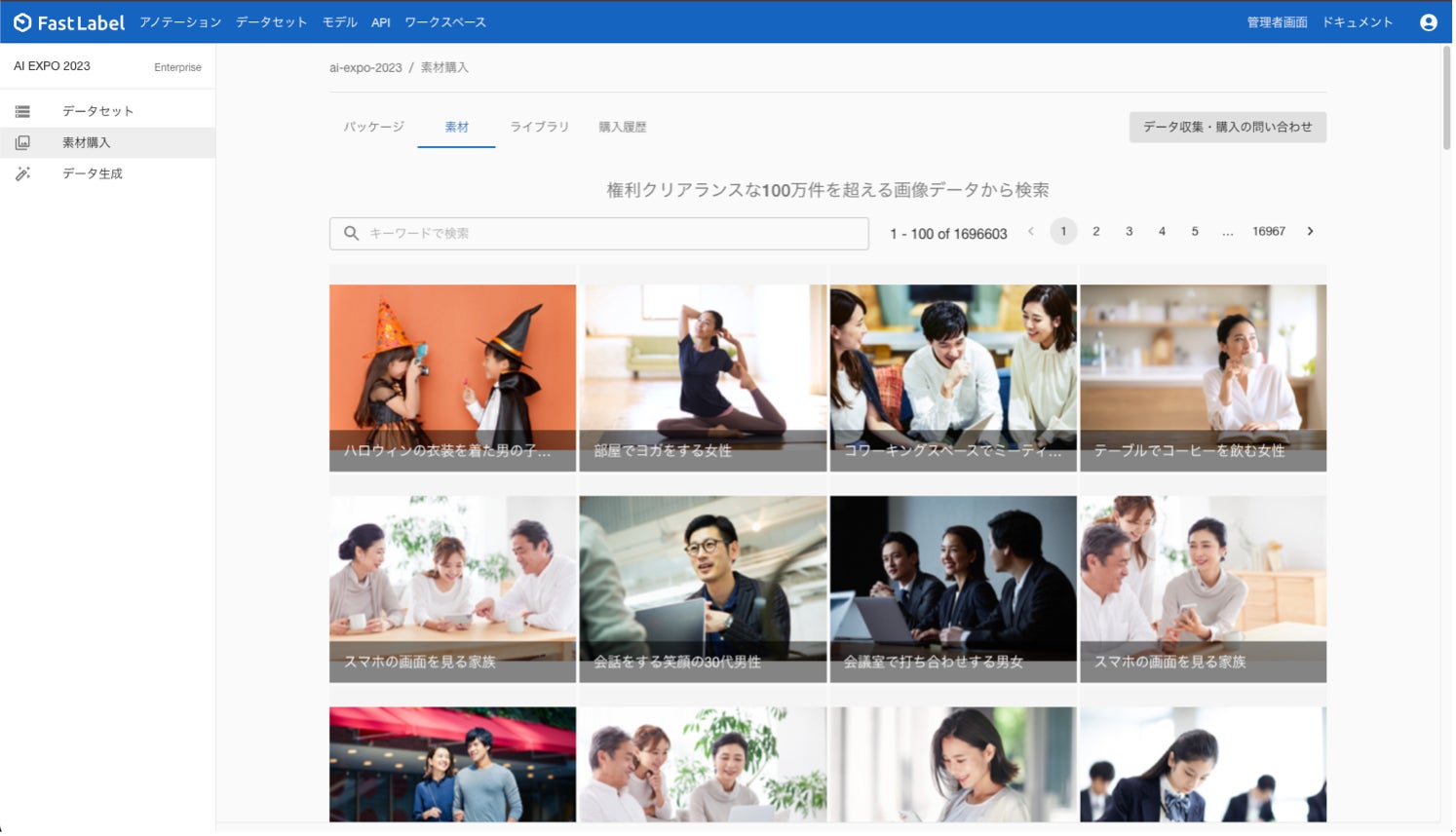Image resolution: width=1456 pixels, height=836 pixels.
Task: Select データ生成 in the sidebar
Action: pyautogui.click(x=108, y=174)
